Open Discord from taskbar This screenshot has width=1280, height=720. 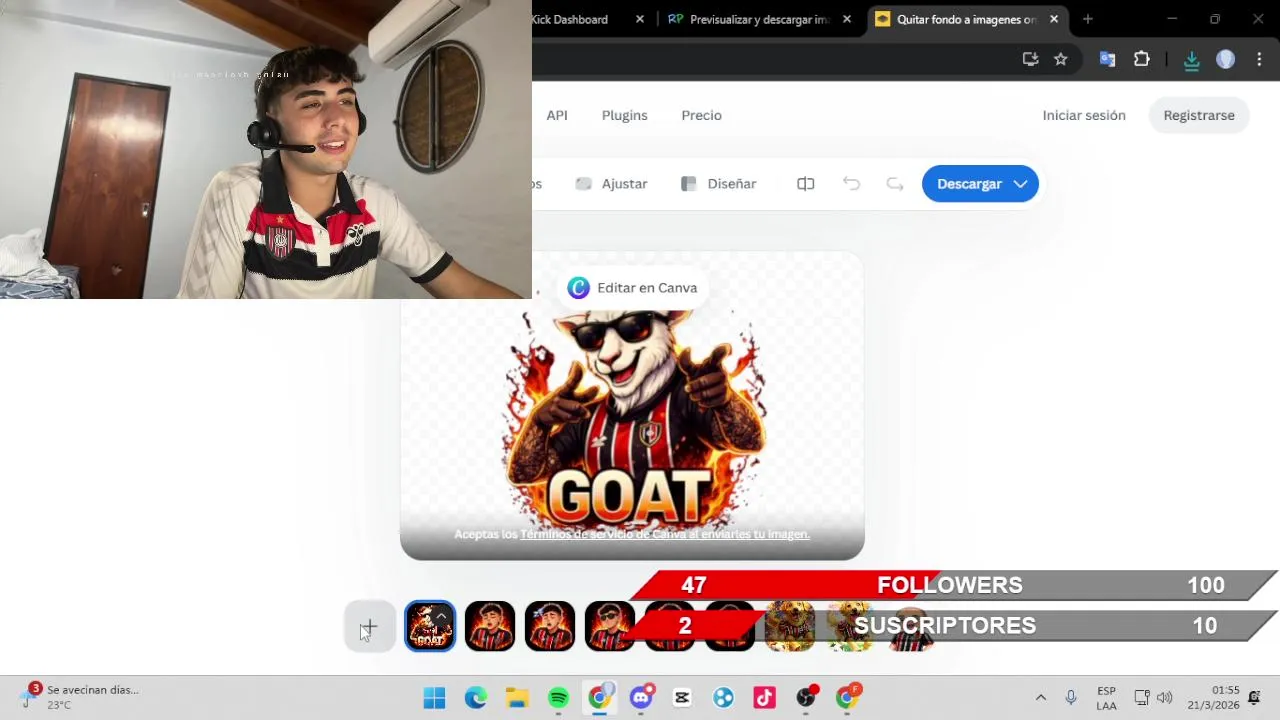641,697
